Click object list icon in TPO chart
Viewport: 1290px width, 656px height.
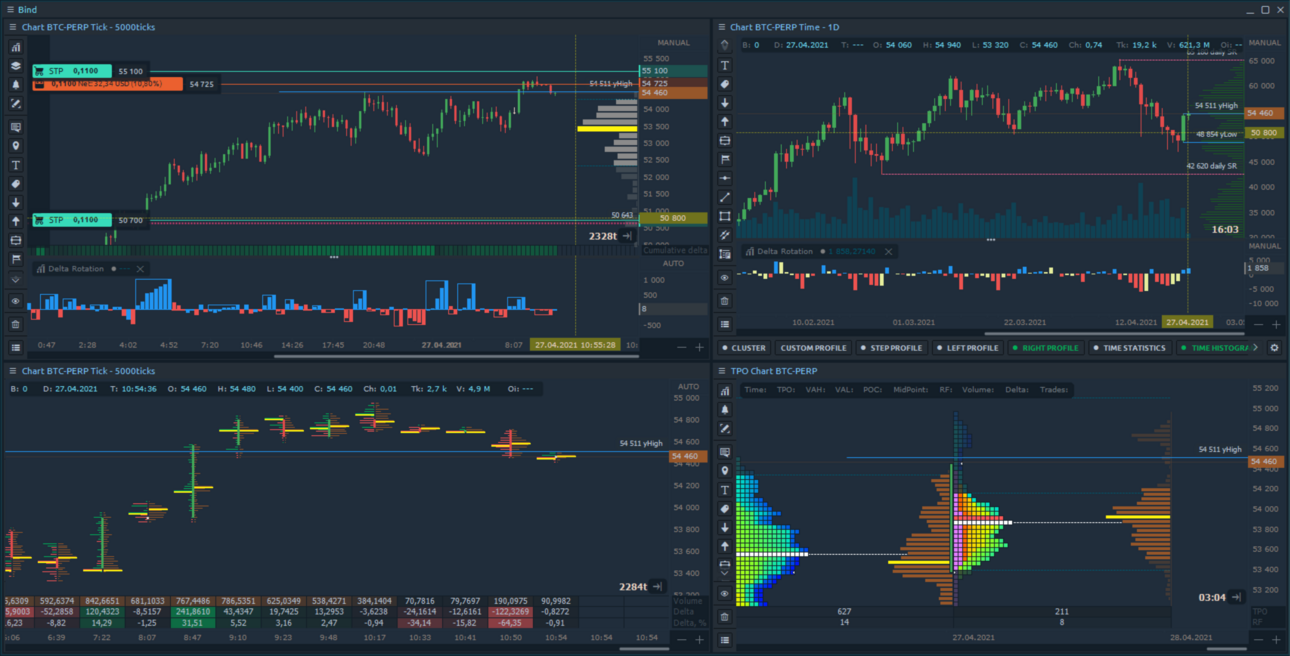(725, 640)
